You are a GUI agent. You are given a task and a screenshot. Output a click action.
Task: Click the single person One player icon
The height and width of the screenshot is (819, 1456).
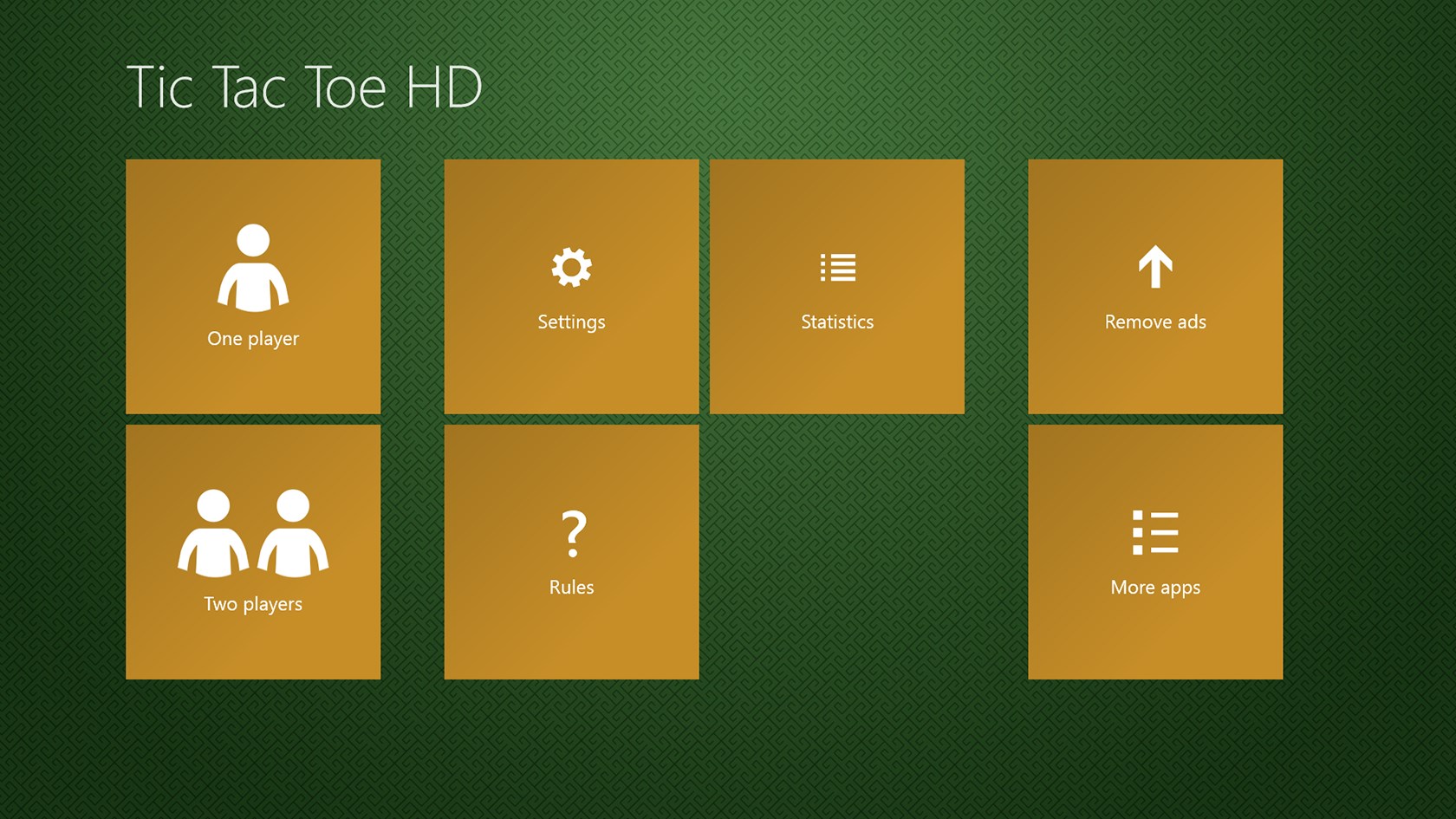(x=253, y=268)
